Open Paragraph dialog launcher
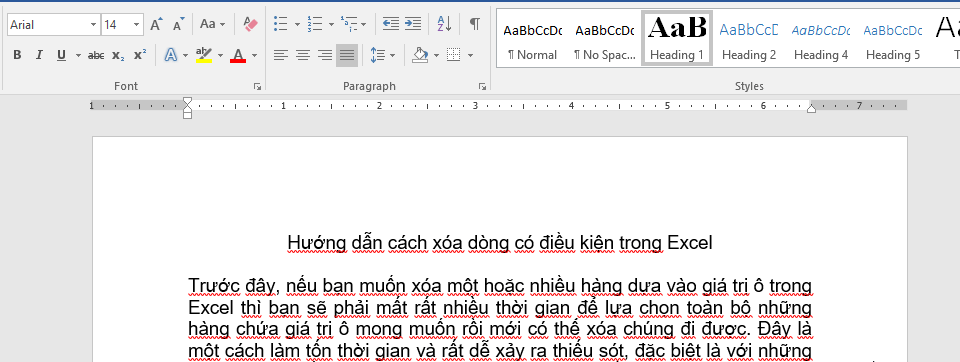The height and width of the screenshot is (362, 960). (x=482, y=87)
